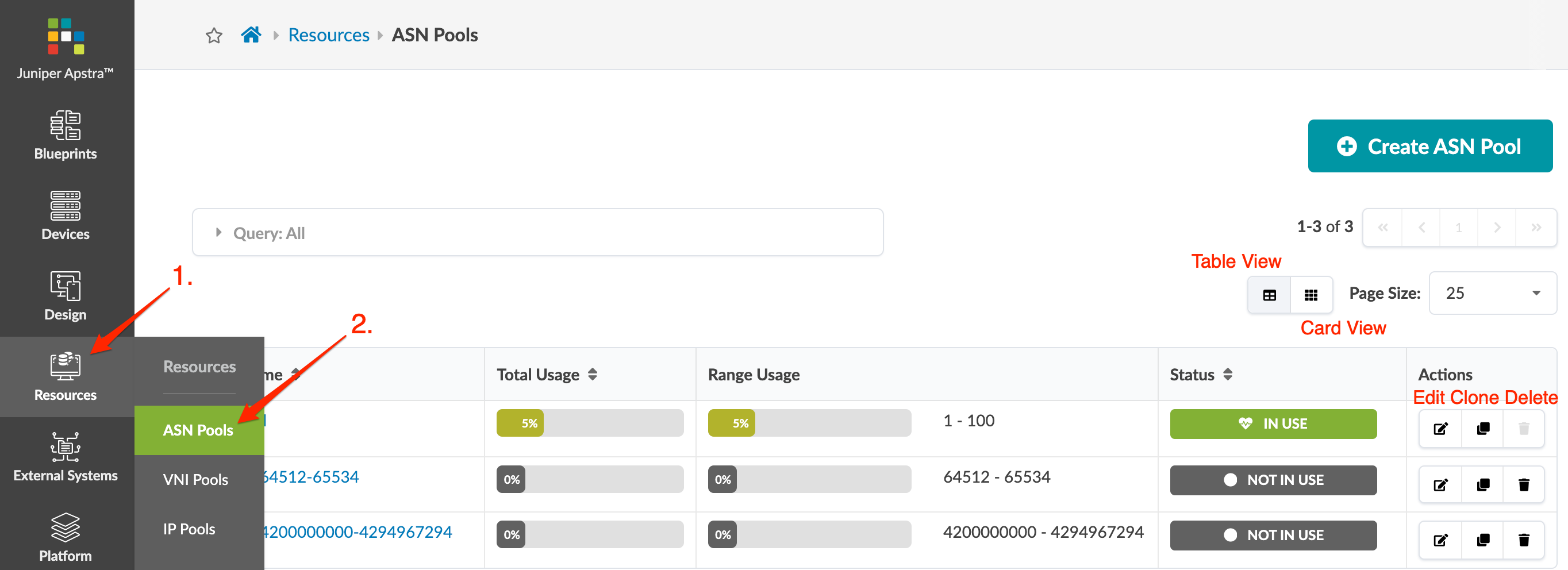Open Blueprints in the sidebar
The width and height of the screenshot is (1568, 570).
tap(65, 135)
